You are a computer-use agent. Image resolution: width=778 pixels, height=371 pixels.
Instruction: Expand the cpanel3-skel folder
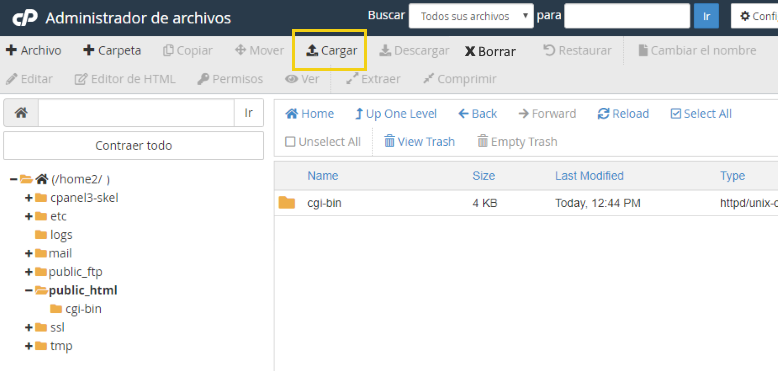29,198
